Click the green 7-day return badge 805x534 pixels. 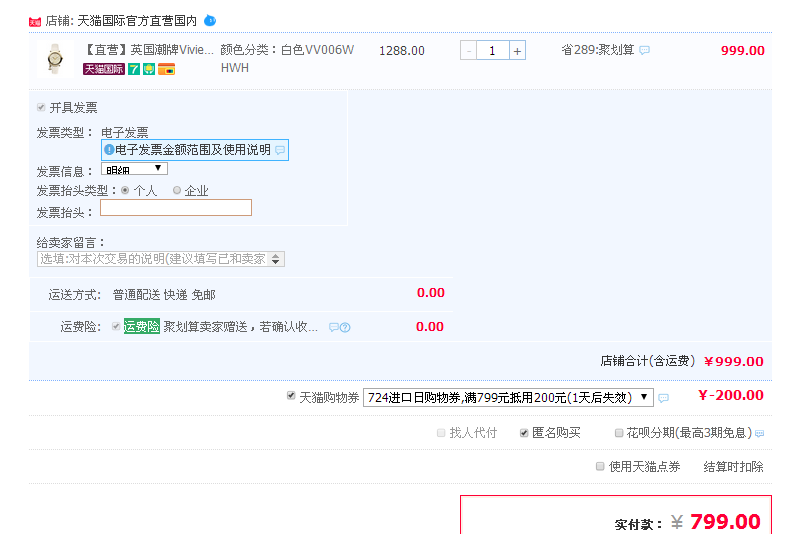pos(134,69)
